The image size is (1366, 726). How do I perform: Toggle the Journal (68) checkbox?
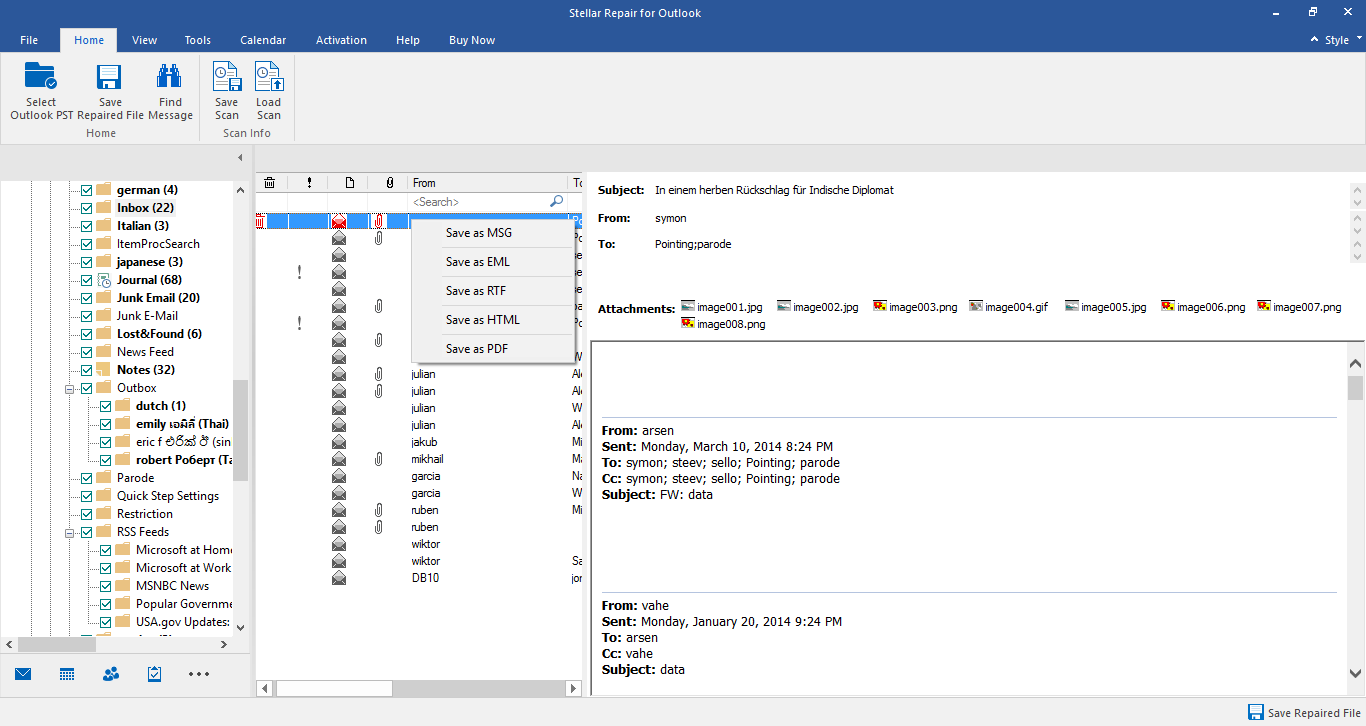(86, 280)
